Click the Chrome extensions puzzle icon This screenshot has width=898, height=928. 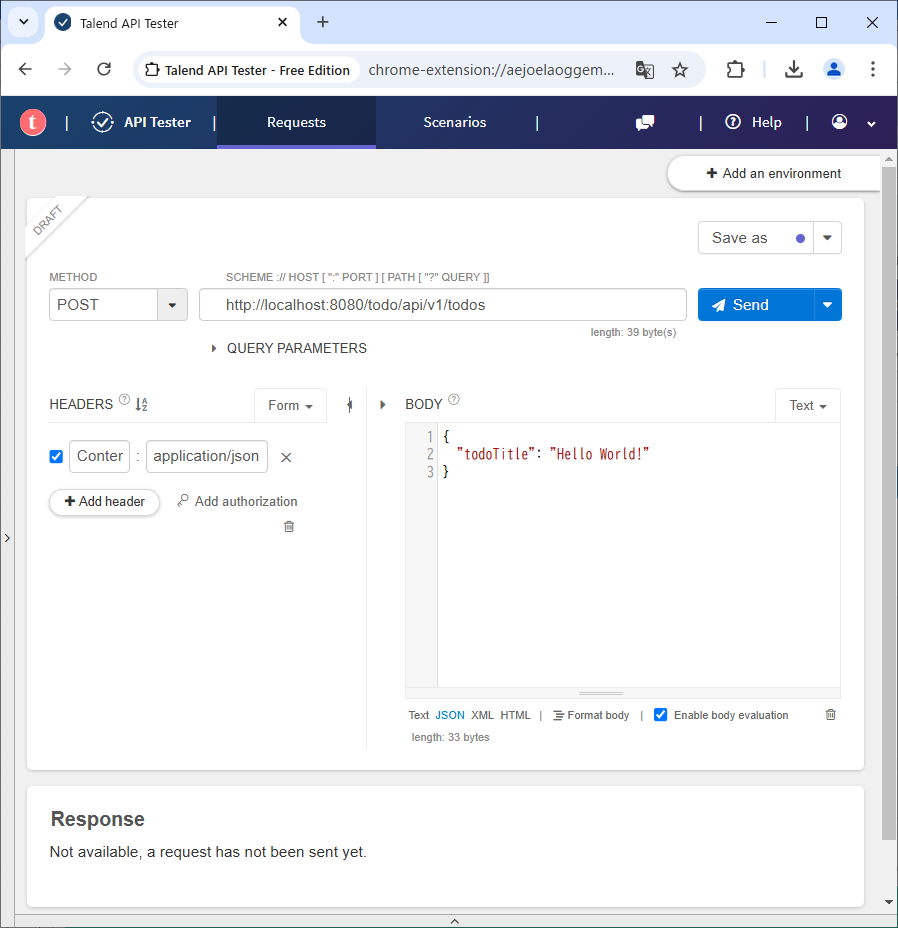735,70
